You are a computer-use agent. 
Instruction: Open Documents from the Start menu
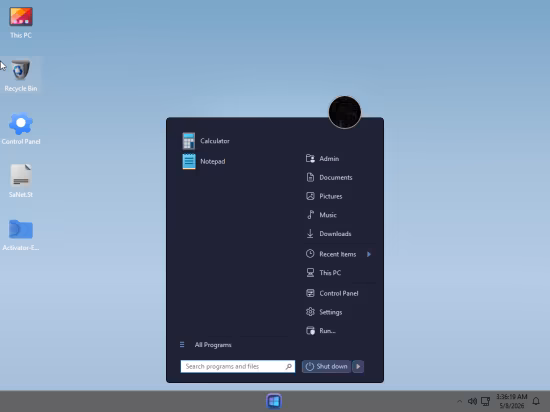pyautogui.click(x=329, y=177)
